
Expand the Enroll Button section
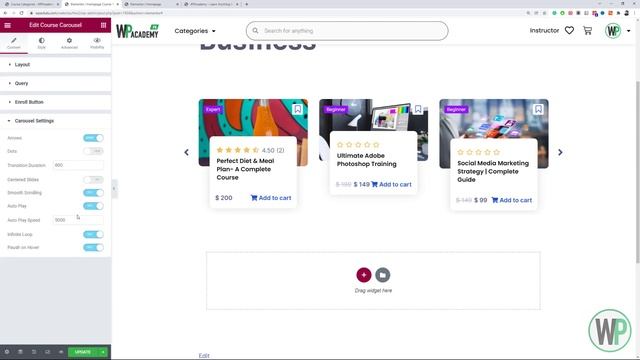pos(56,102)
